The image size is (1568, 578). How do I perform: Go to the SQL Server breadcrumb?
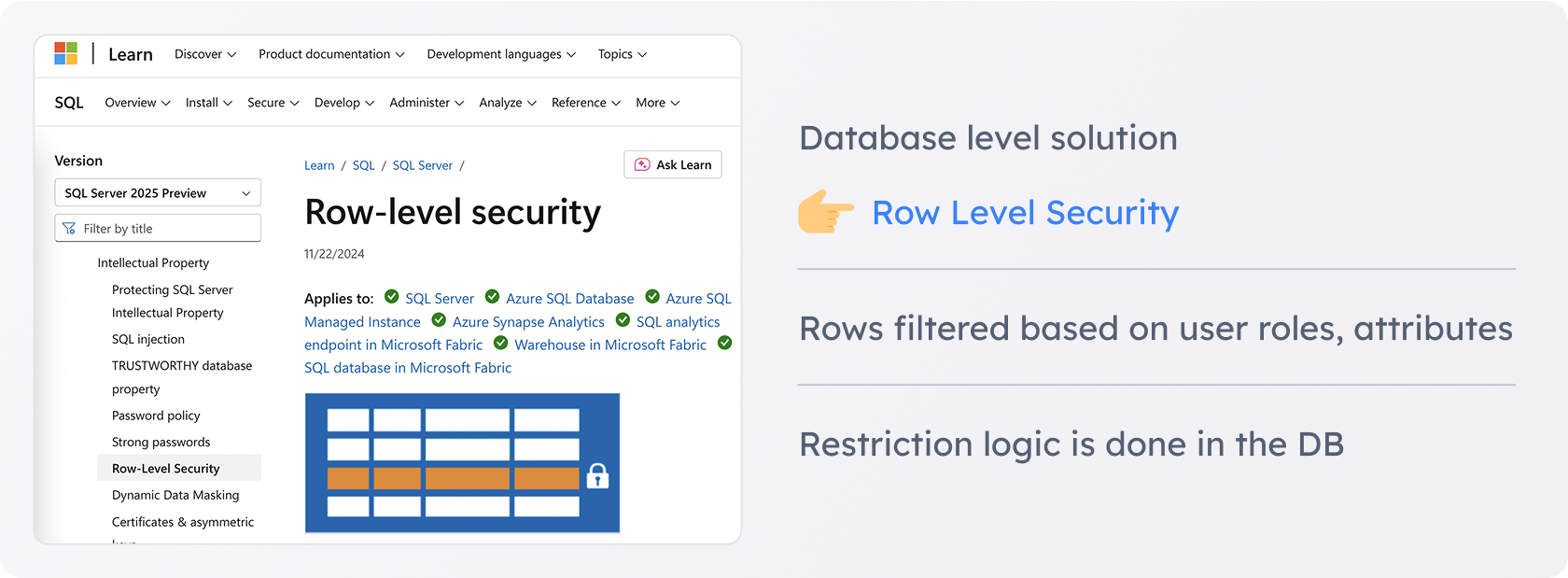coord(423,165)
